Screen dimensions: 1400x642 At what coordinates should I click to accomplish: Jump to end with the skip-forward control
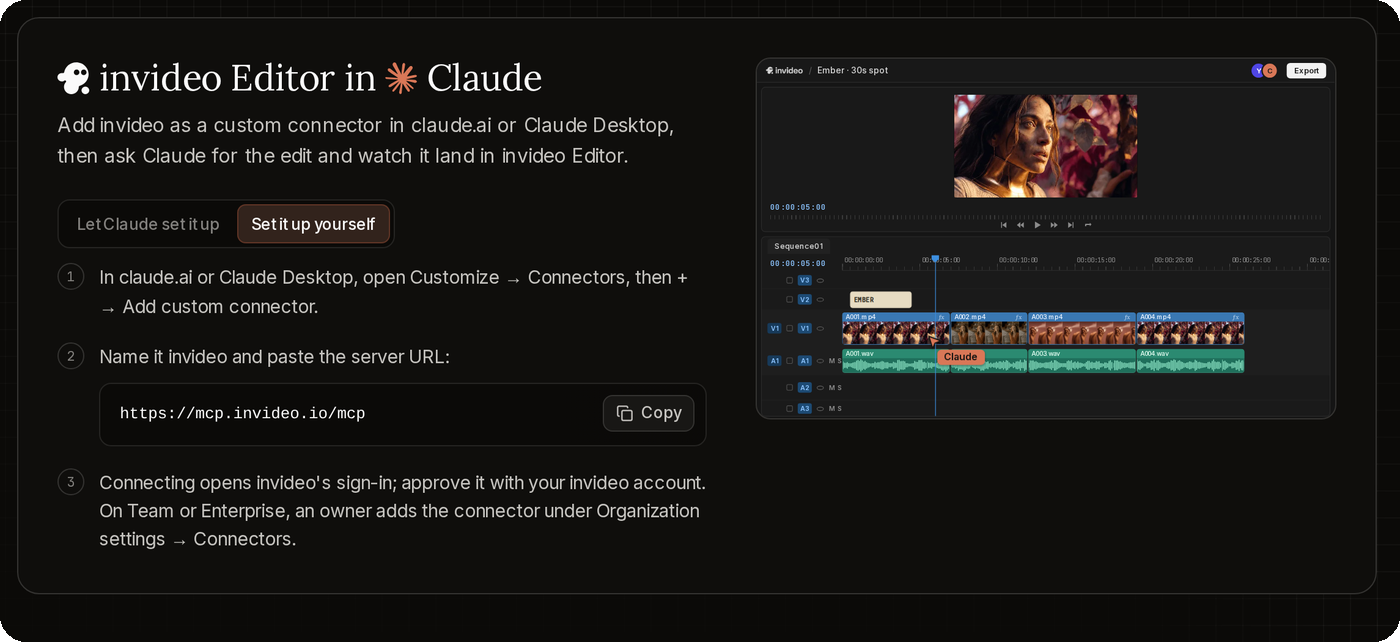pos(1071,225)
